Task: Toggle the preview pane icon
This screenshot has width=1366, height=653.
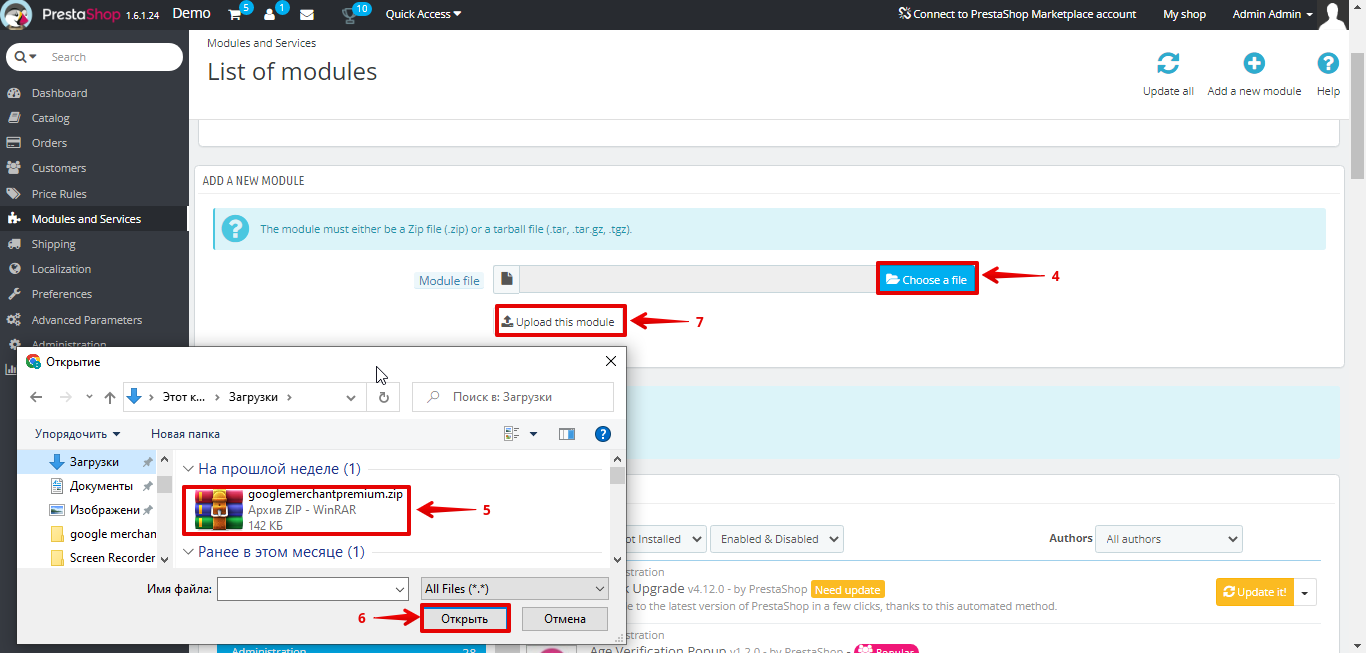Action: pyautogui.click(x=567, y=434)
